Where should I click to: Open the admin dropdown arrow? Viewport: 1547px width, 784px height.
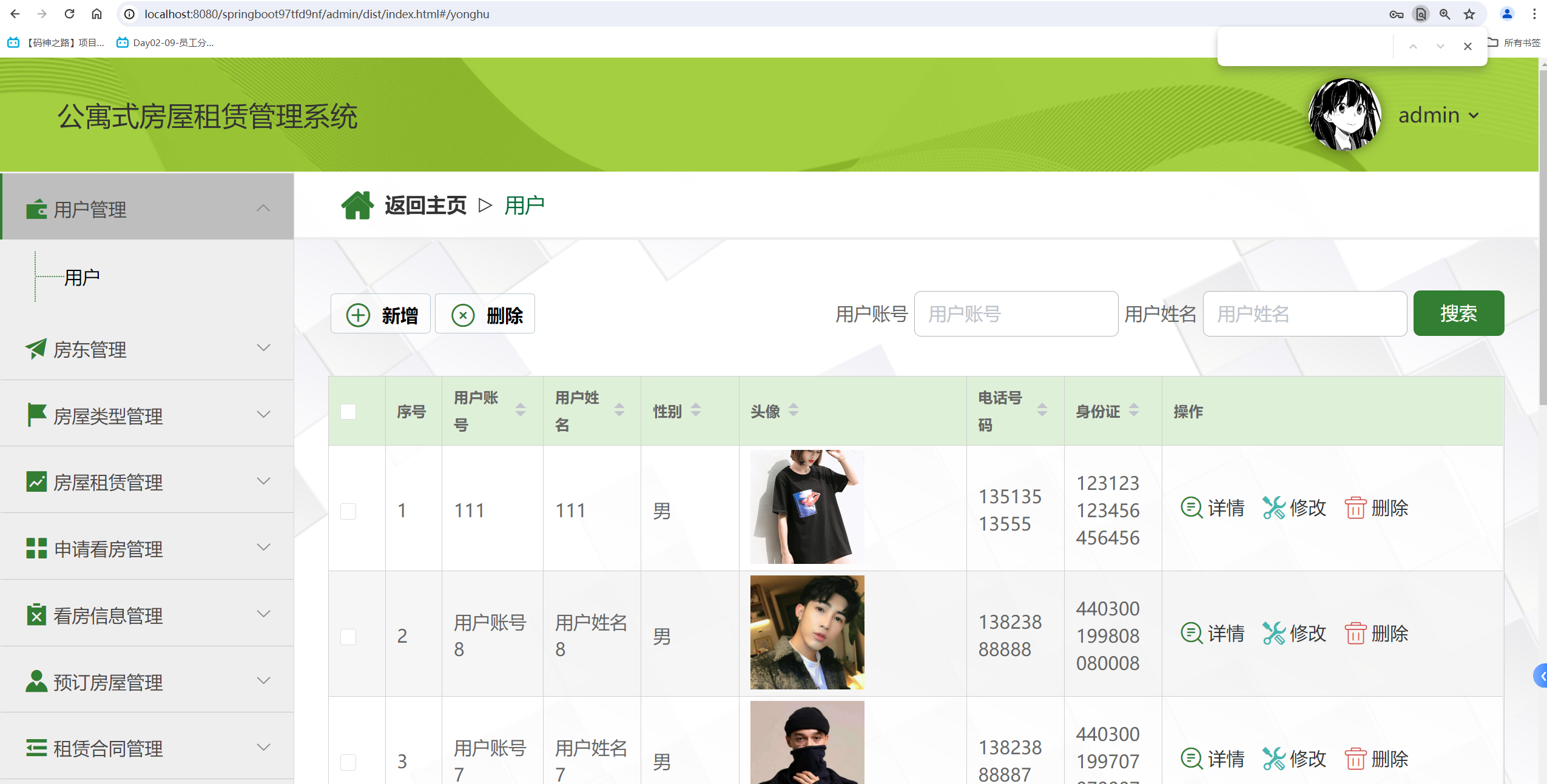point(1474,115)
